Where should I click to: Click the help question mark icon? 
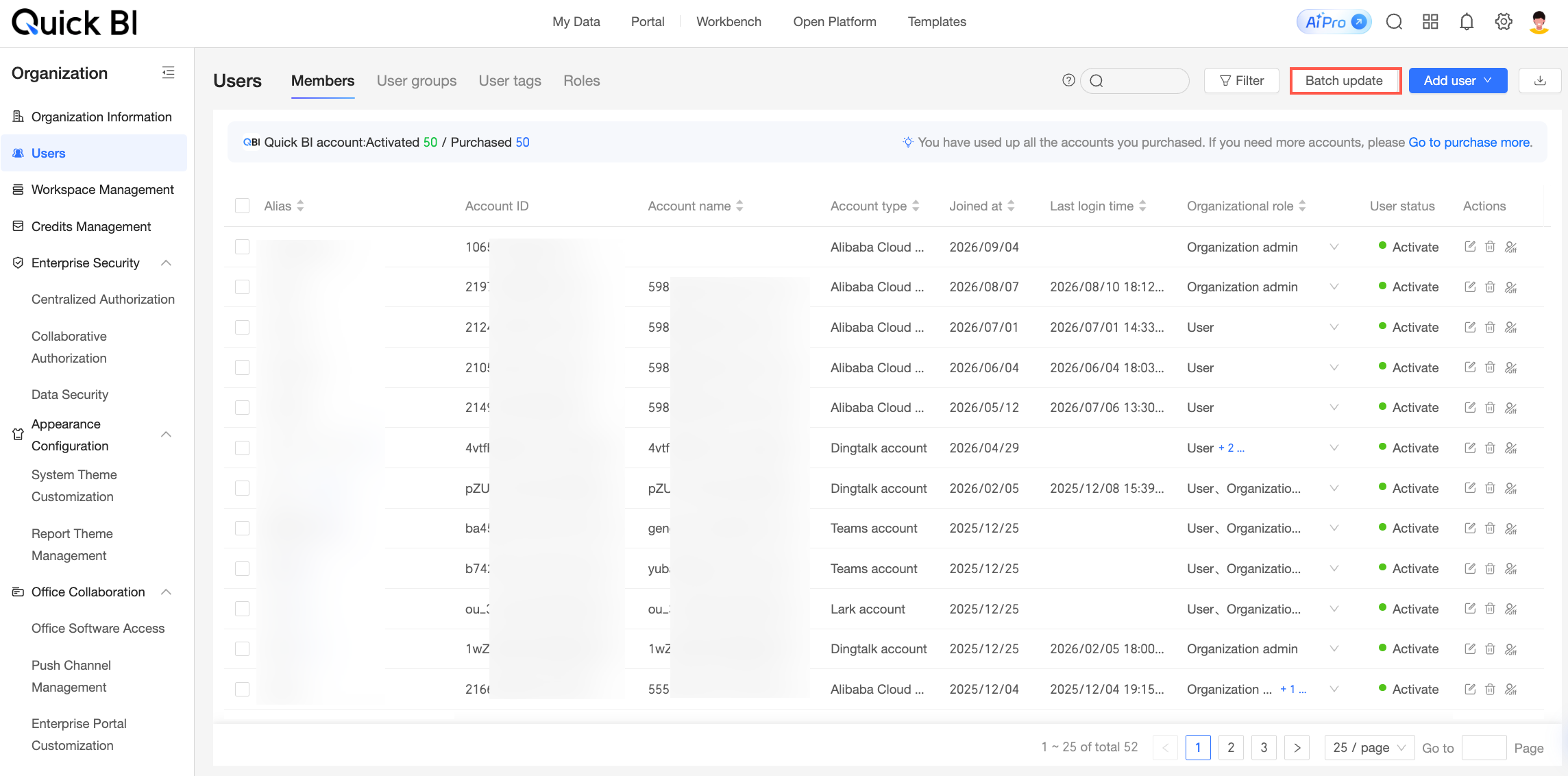[1068, 80]
